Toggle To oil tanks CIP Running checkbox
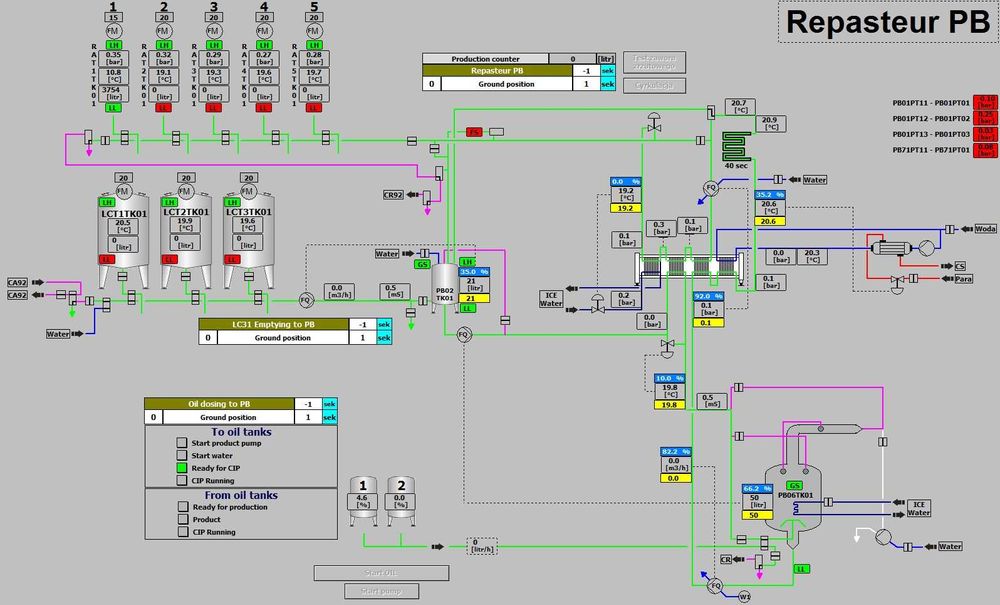The height and width of the screenshot is (605, 1000). point(182,480)
